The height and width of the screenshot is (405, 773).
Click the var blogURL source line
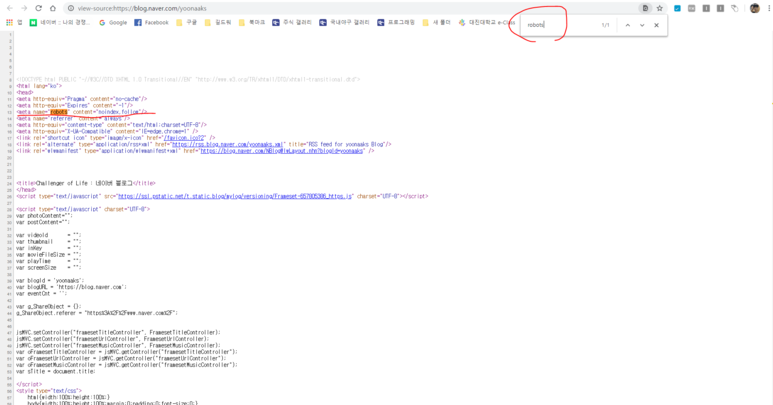coord(71,287)
